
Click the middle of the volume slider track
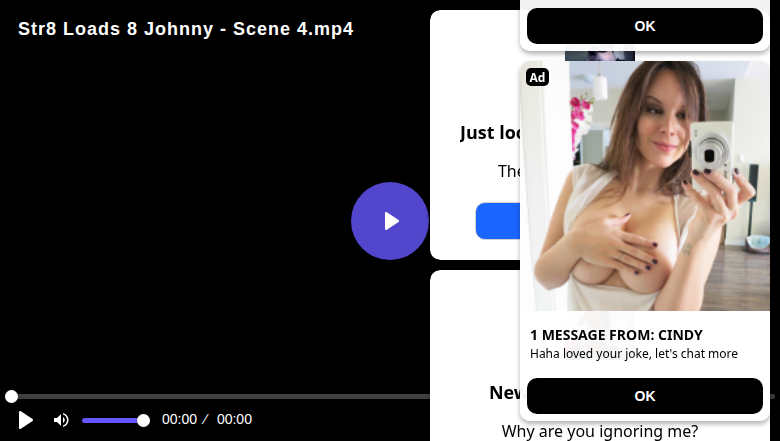(x=112, y=420)
